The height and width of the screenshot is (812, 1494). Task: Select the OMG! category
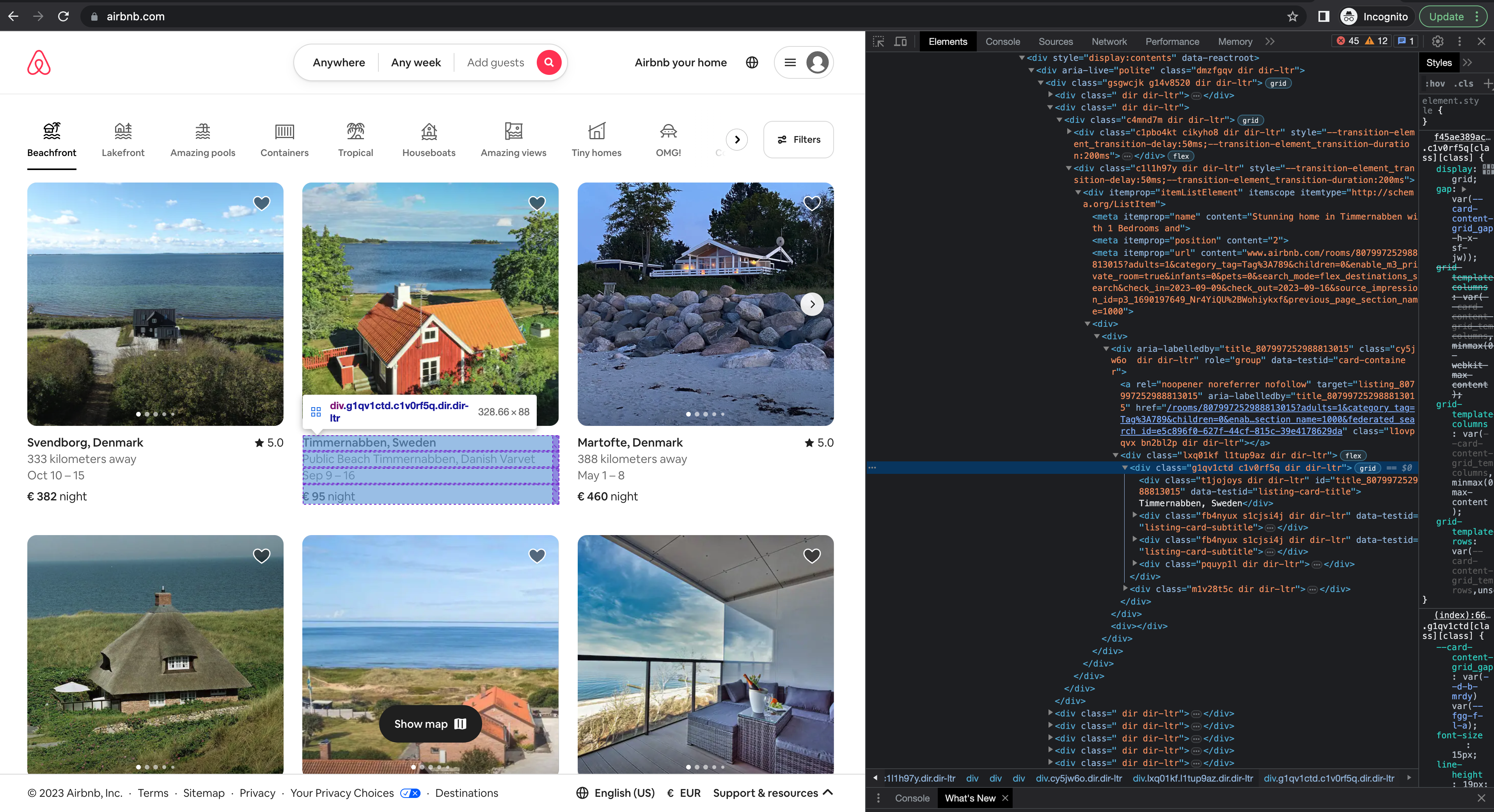pos(668,140)
